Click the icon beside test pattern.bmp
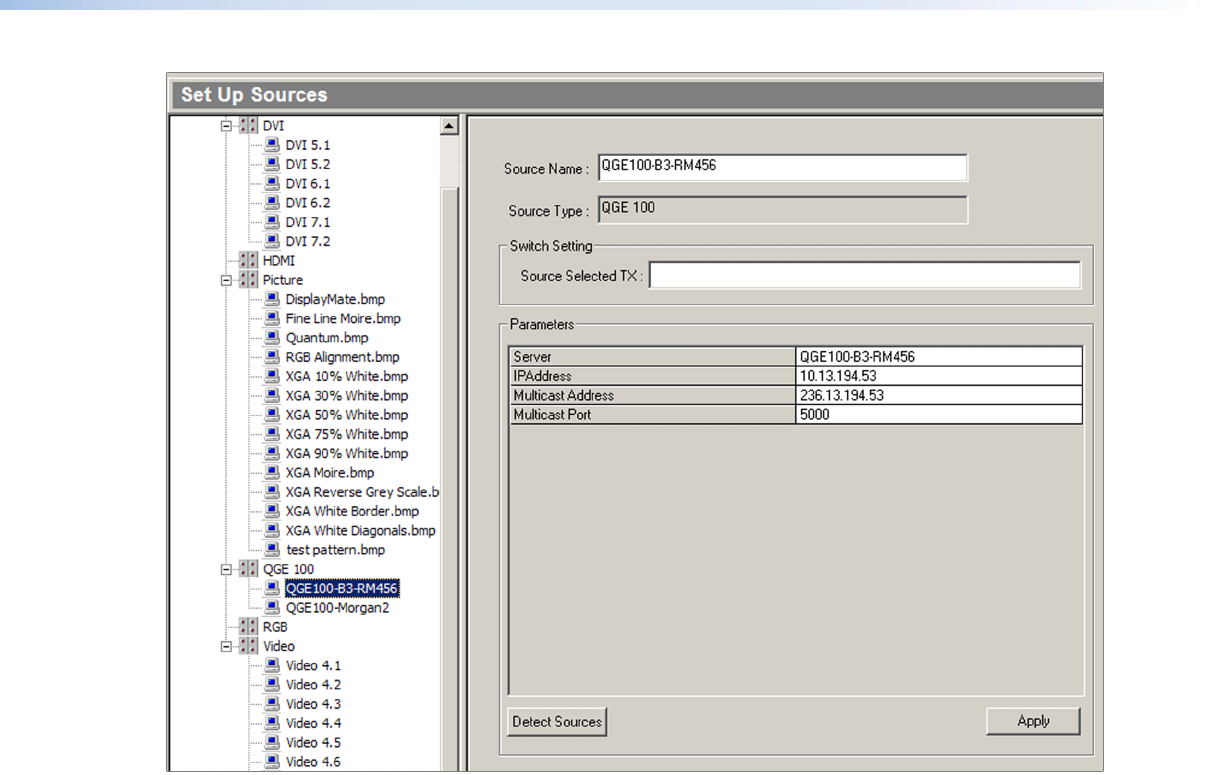This screenshot has height=775, width=1224. click(272, 550)
